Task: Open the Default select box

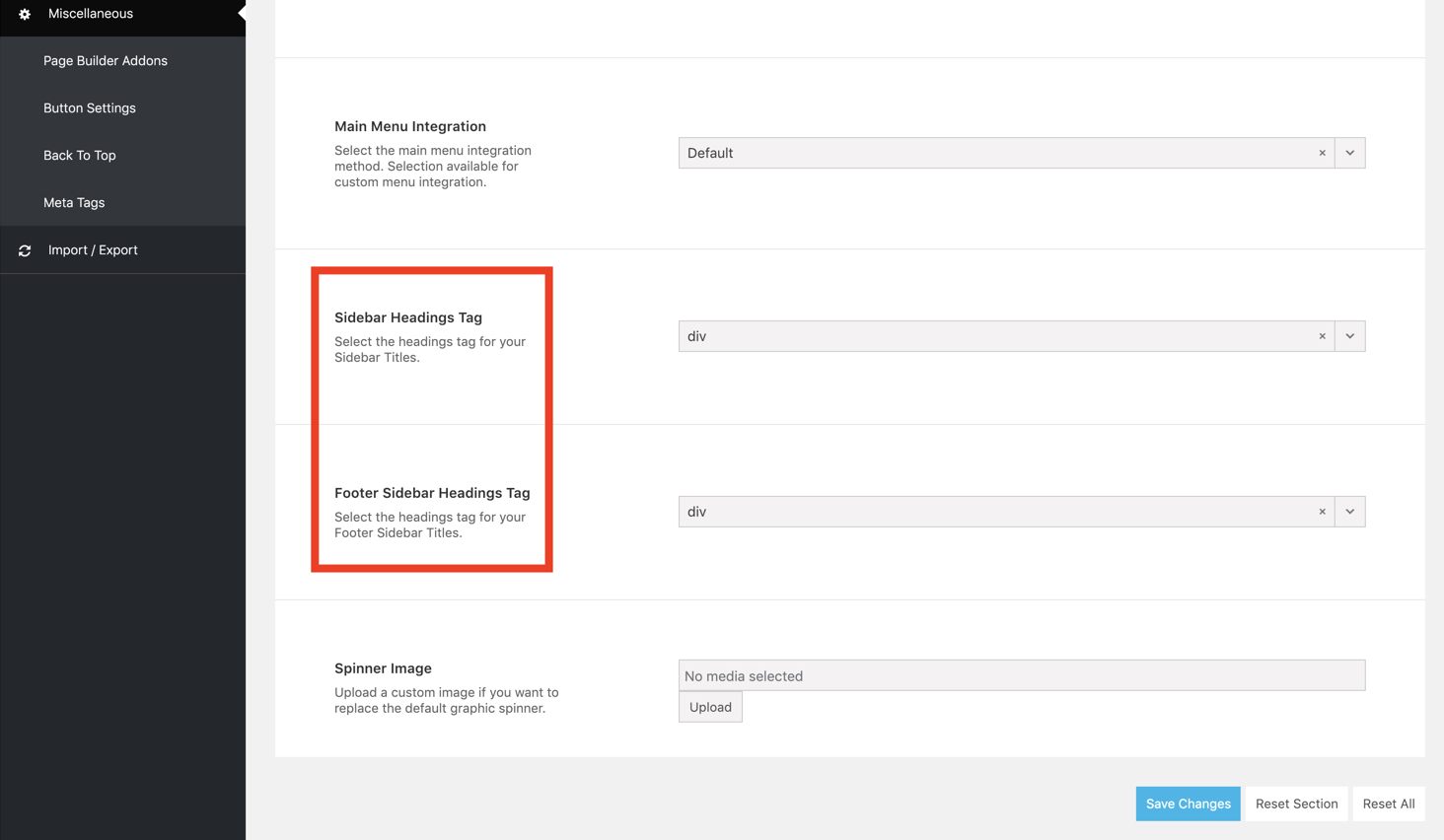Action: pyautogui.click(x=1022, y=153)
